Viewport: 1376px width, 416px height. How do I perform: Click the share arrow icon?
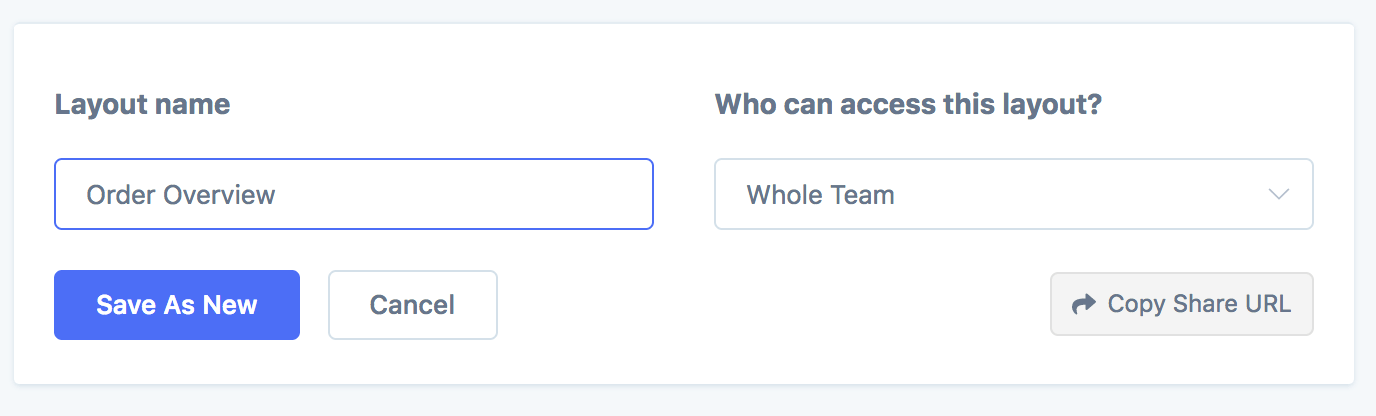click(x=1083, y=304)
